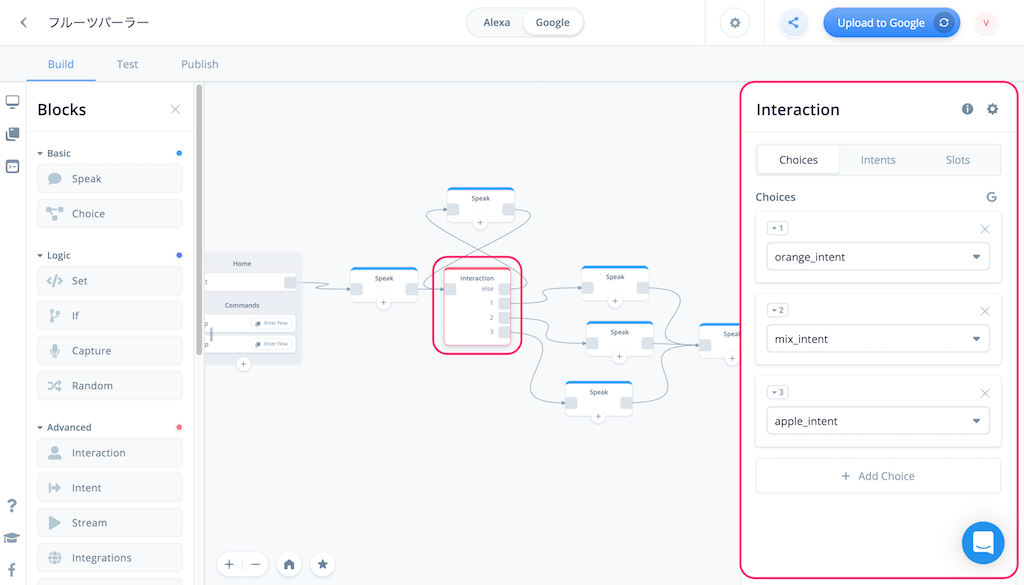Close the Blocks panel
This screenshot has width=1024, height=585.
[x=175, y=109]
